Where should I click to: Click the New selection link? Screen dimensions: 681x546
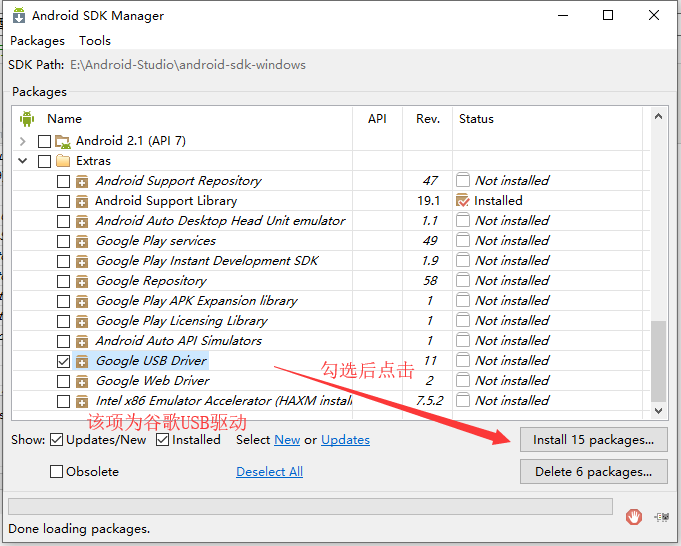pos(287,440)
